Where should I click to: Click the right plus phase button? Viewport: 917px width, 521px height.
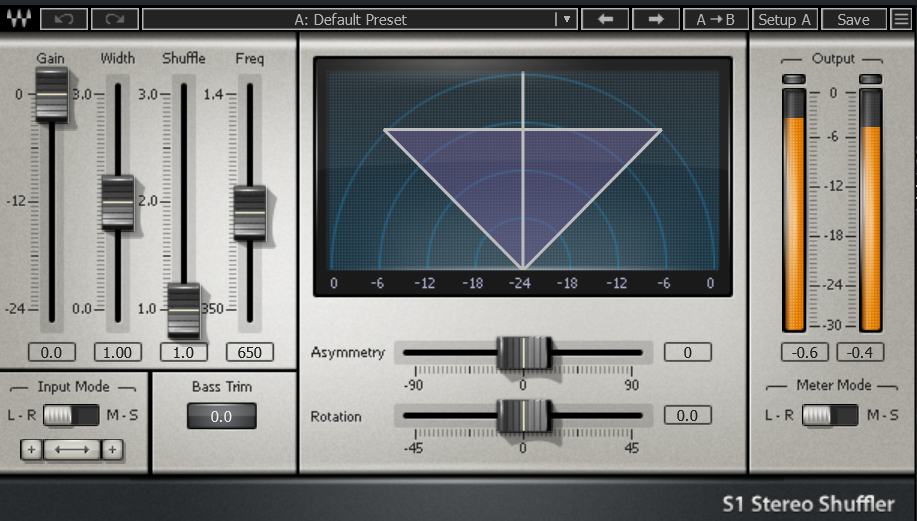pyautogui.click(x=112, y=449)
